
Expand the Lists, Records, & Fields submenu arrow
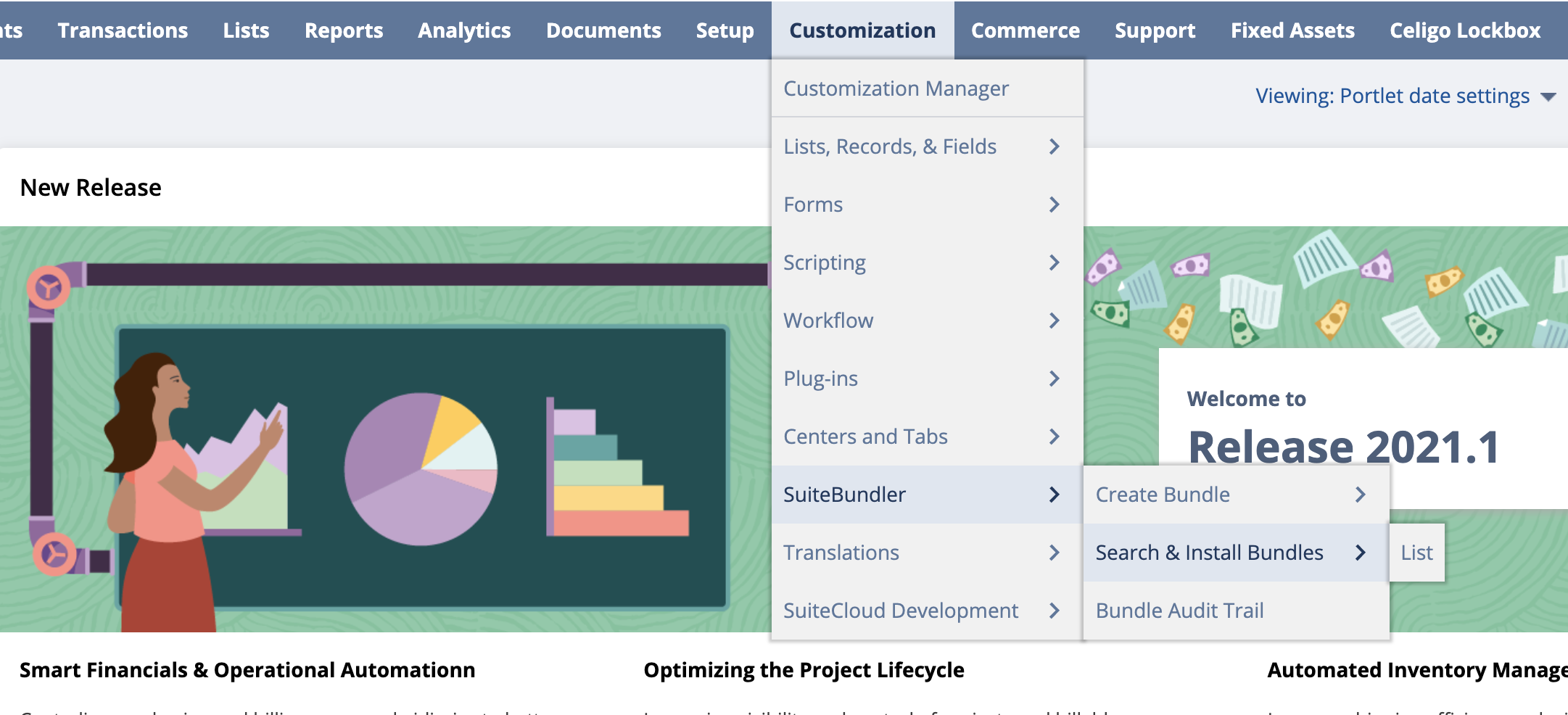[x=1055, y=146]
